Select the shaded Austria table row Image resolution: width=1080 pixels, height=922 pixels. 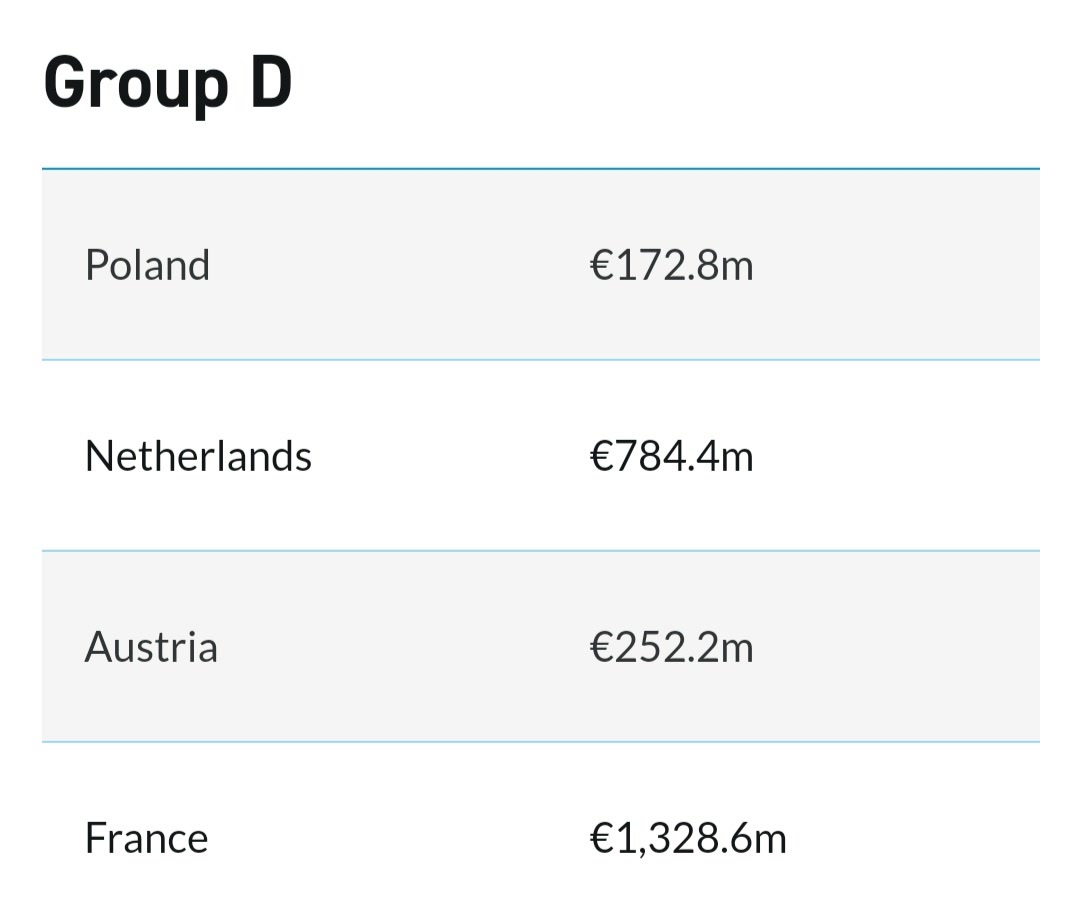(541, 647)
